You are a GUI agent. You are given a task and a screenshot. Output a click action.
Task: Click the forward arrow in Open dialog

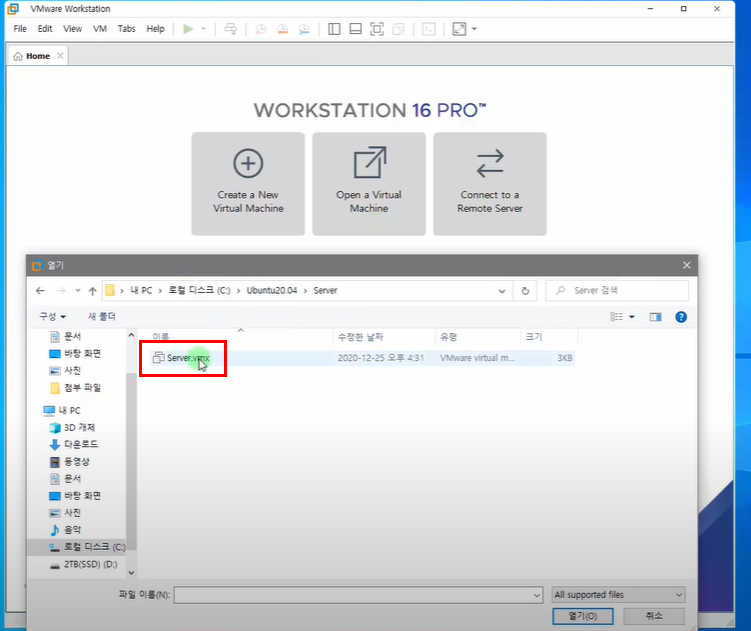(61, 290)
